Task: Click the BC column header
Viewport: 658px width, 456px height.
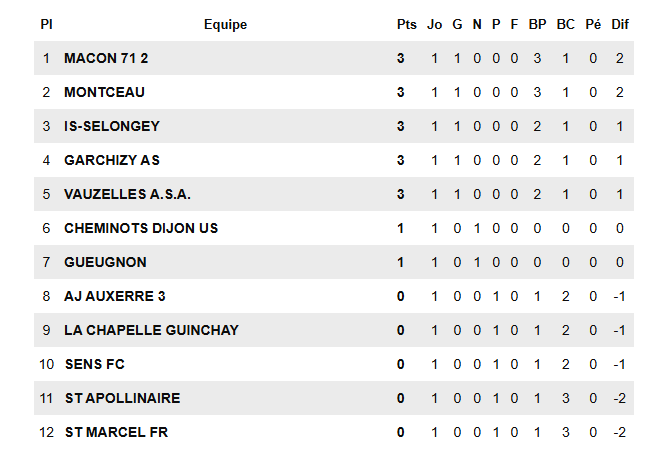Action: click(x=565, y=25)
